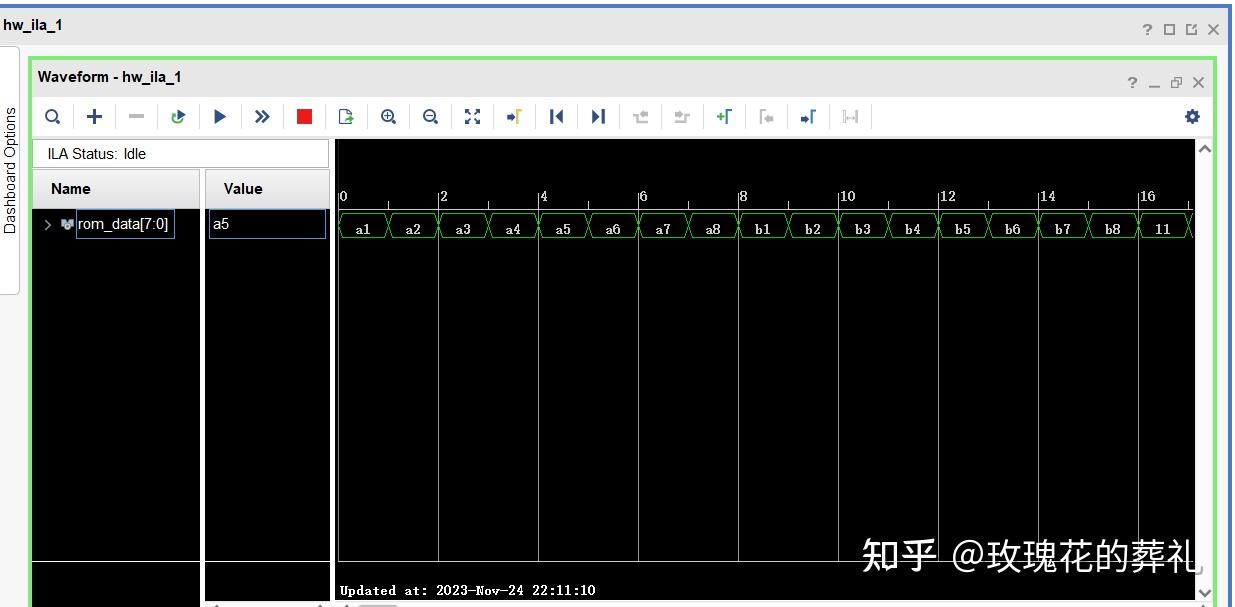Viewport: 1235px width, 607px height.
Task: Expand the rom_data[7:0] signal bits
Action: click(45, 224)
